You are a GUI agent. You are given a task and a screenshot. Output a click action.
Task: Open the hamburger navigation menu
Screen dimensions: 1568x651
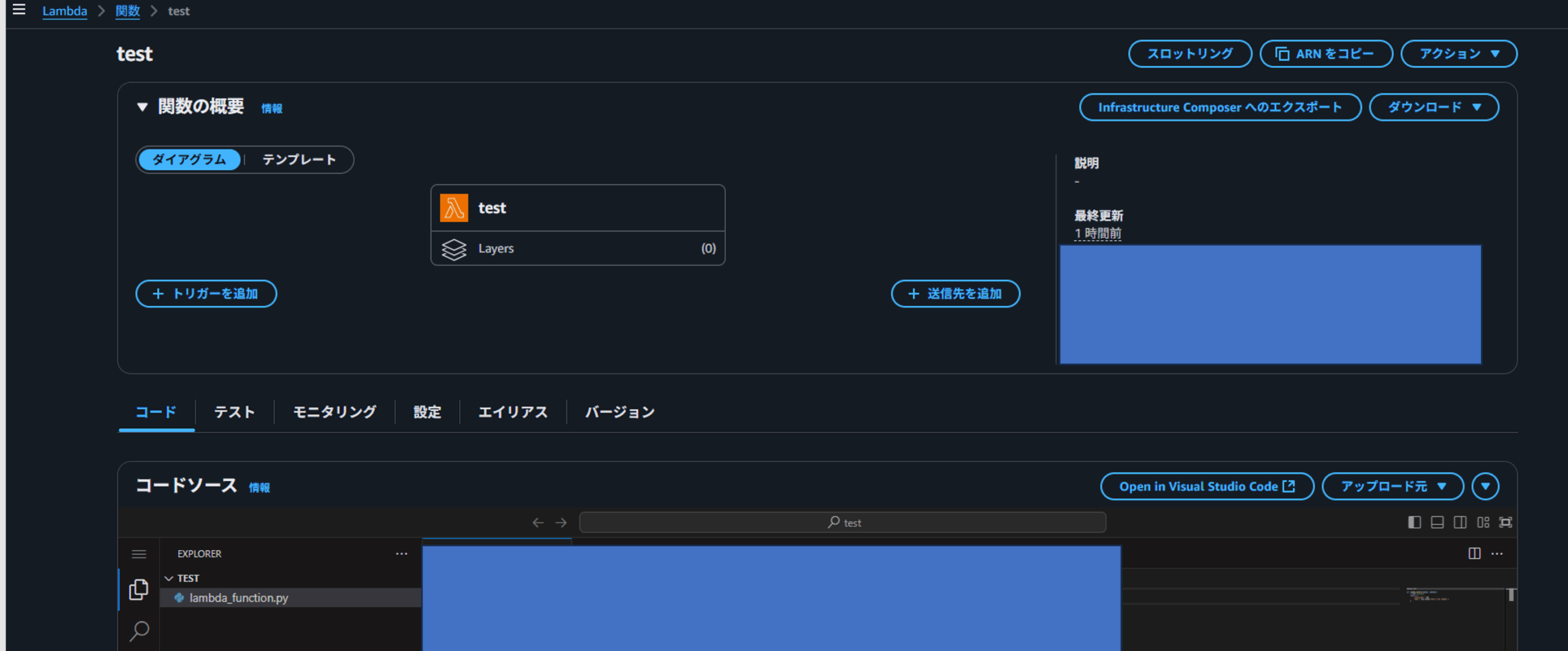click(19, 9)
